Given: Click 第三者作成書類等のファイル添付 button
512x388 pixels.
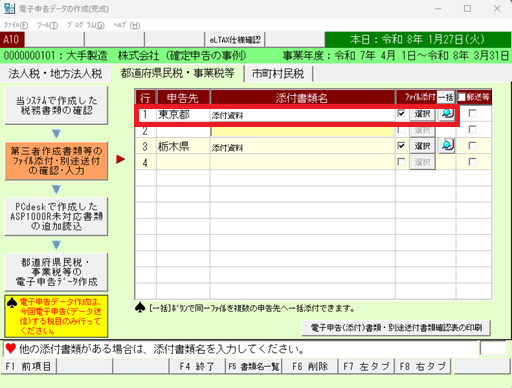Looking at the screenshot, I should point(56,161).
